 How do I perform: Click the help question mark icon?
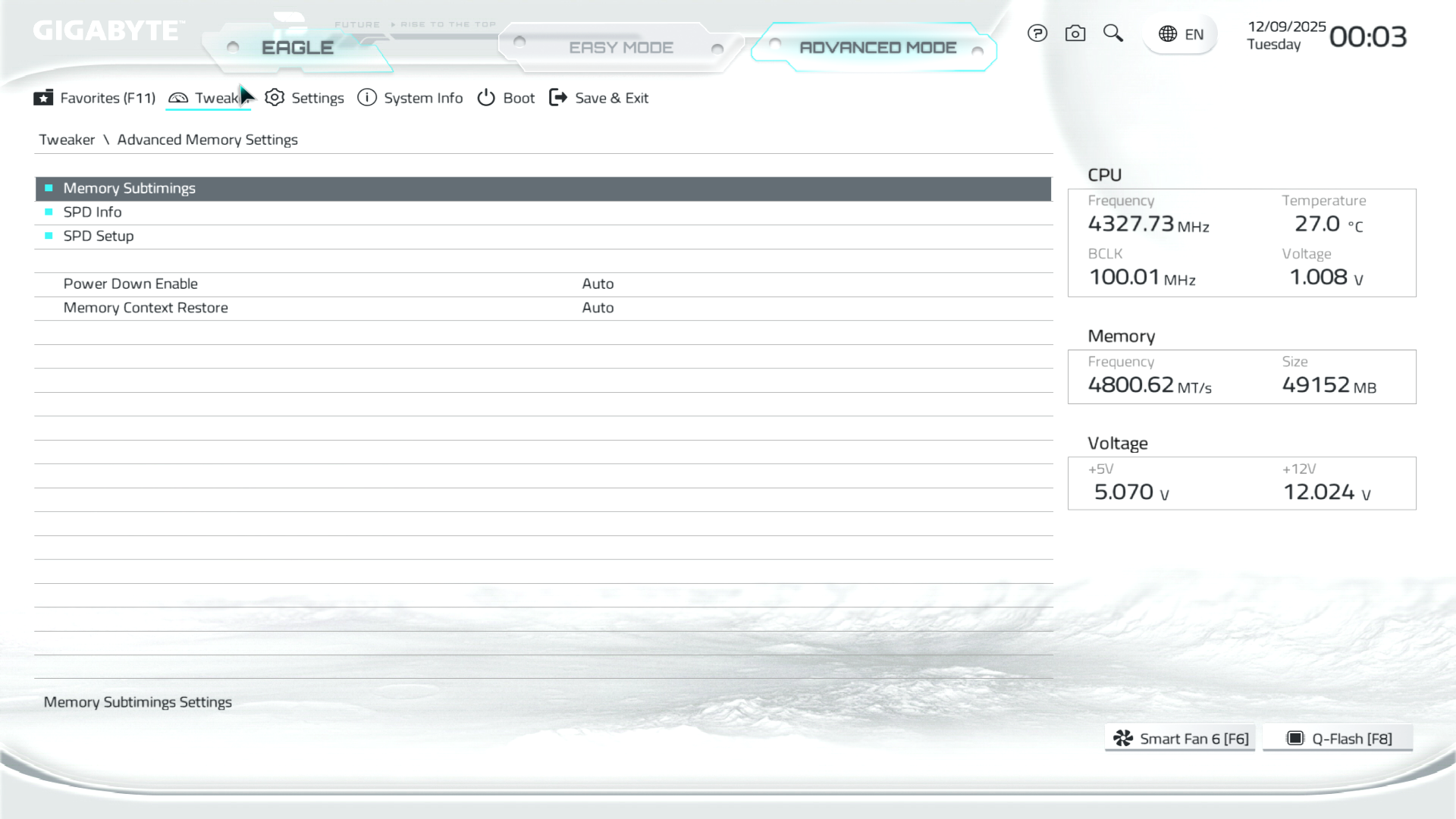[x=1037, y=33]
